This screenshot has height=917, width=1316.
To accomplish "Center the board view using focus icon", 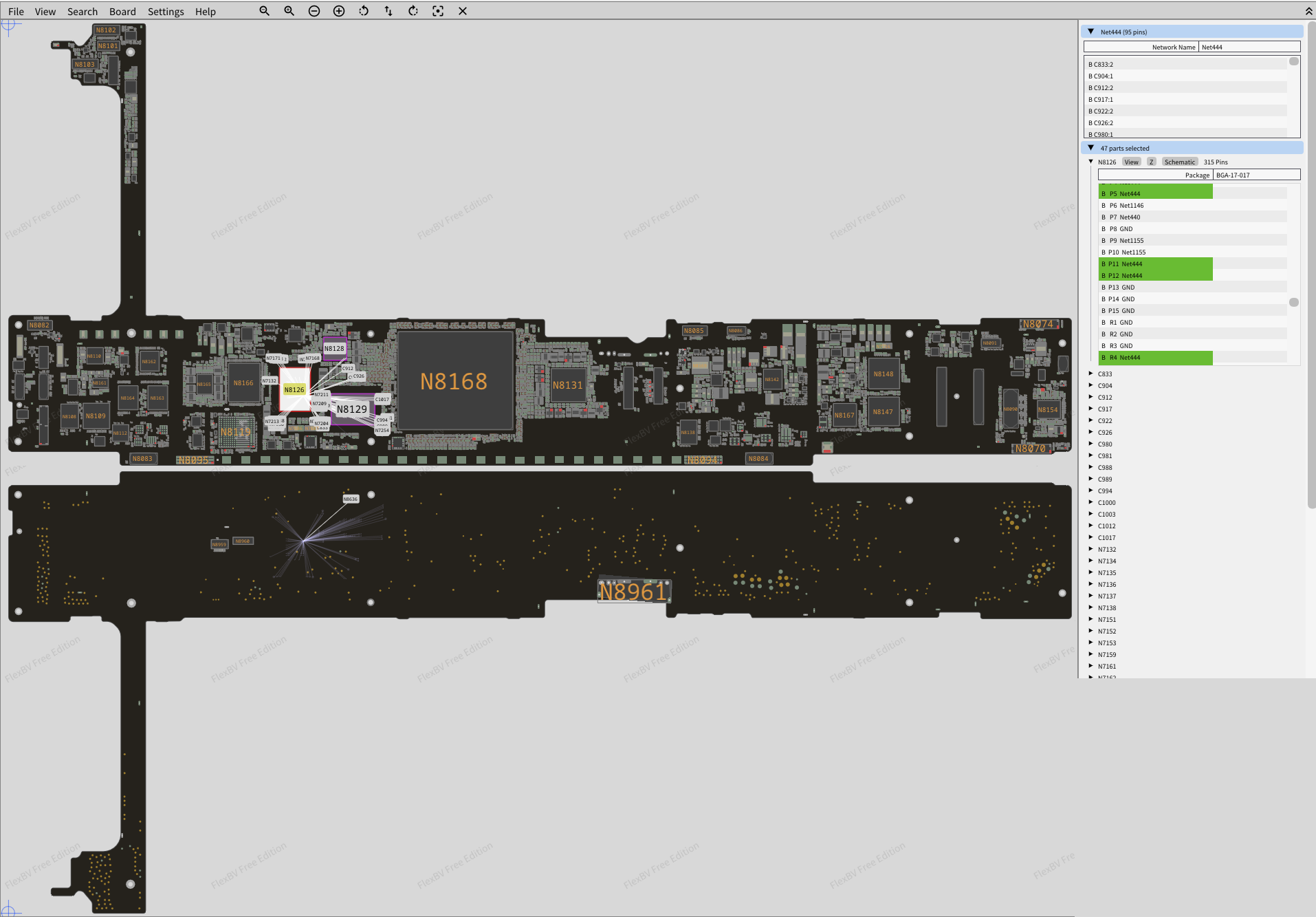I will click(438, 11).
